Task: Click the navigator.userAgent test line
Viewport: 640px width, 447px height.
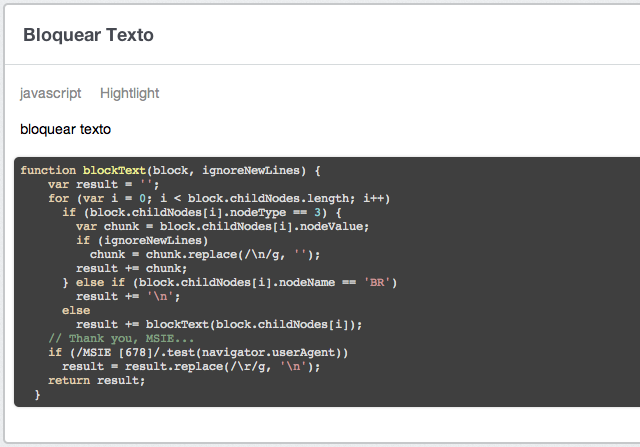Action: coord(198,353)
